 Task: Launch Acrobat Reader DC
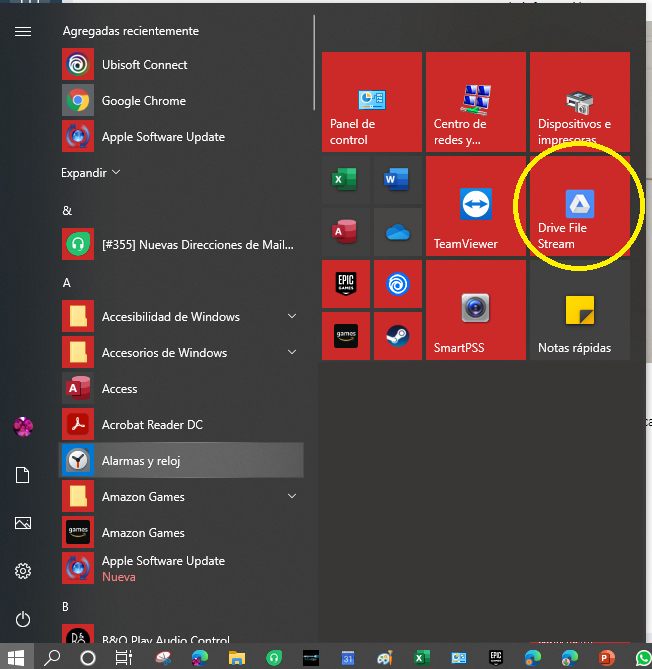[182, 425]
